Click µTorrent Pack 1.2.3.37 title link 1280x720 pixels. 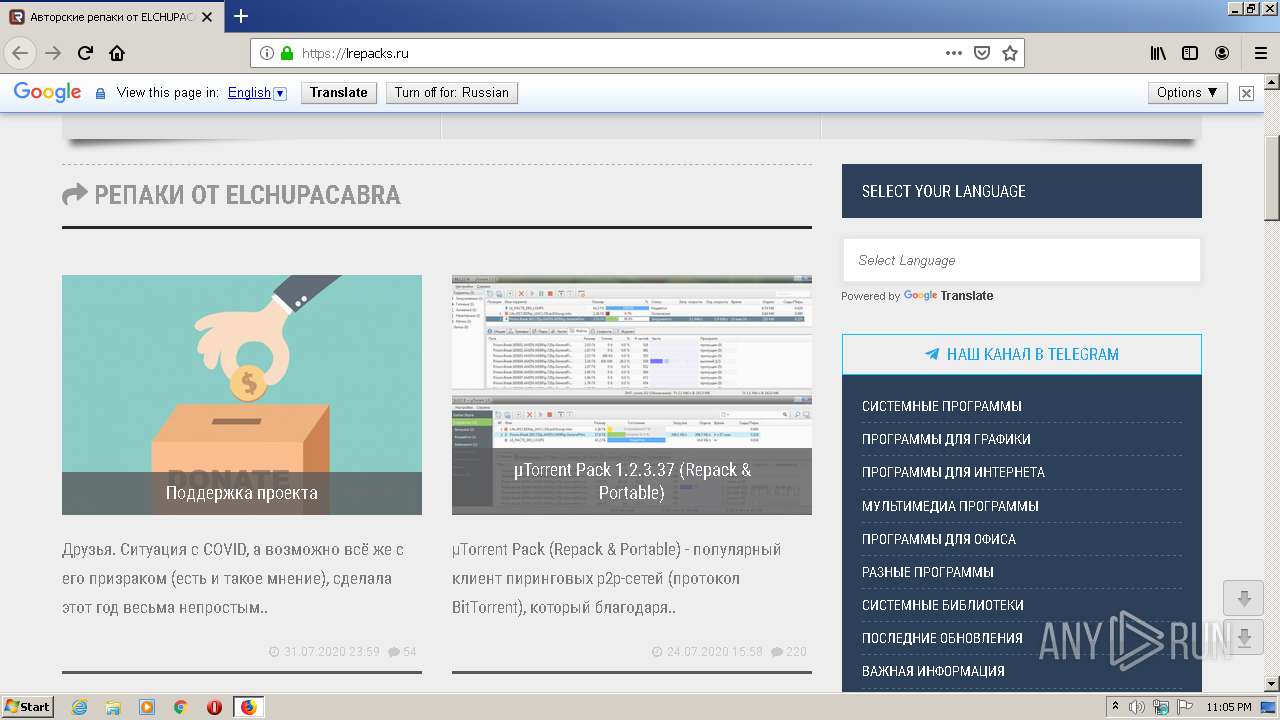click(x=632, y=481)
